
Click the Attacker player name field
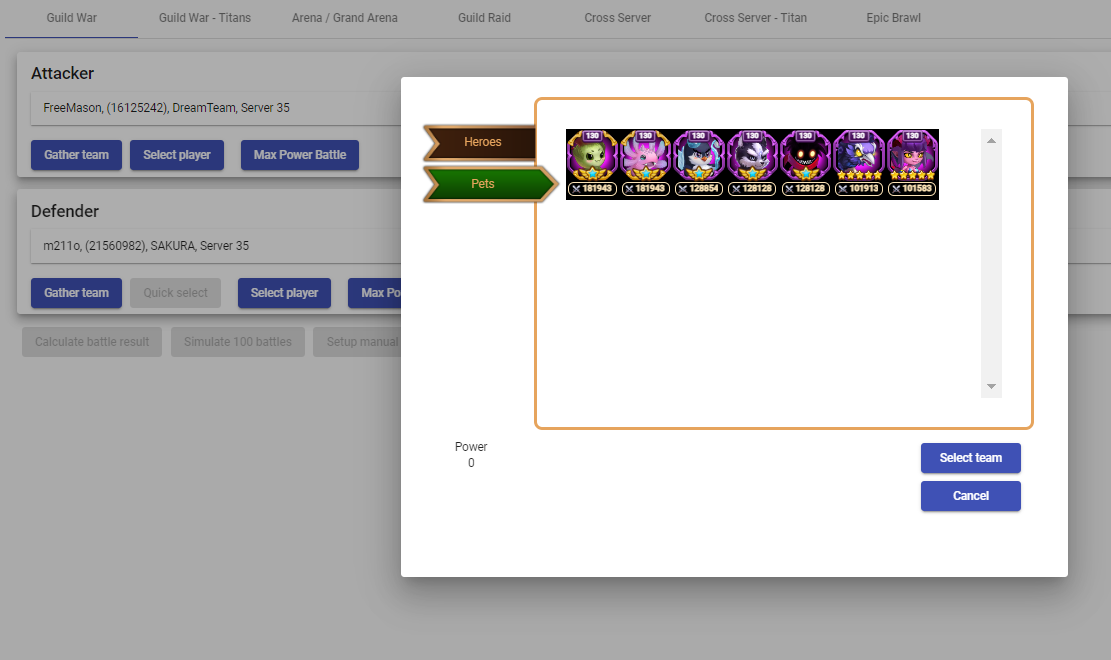coord(216,108)
